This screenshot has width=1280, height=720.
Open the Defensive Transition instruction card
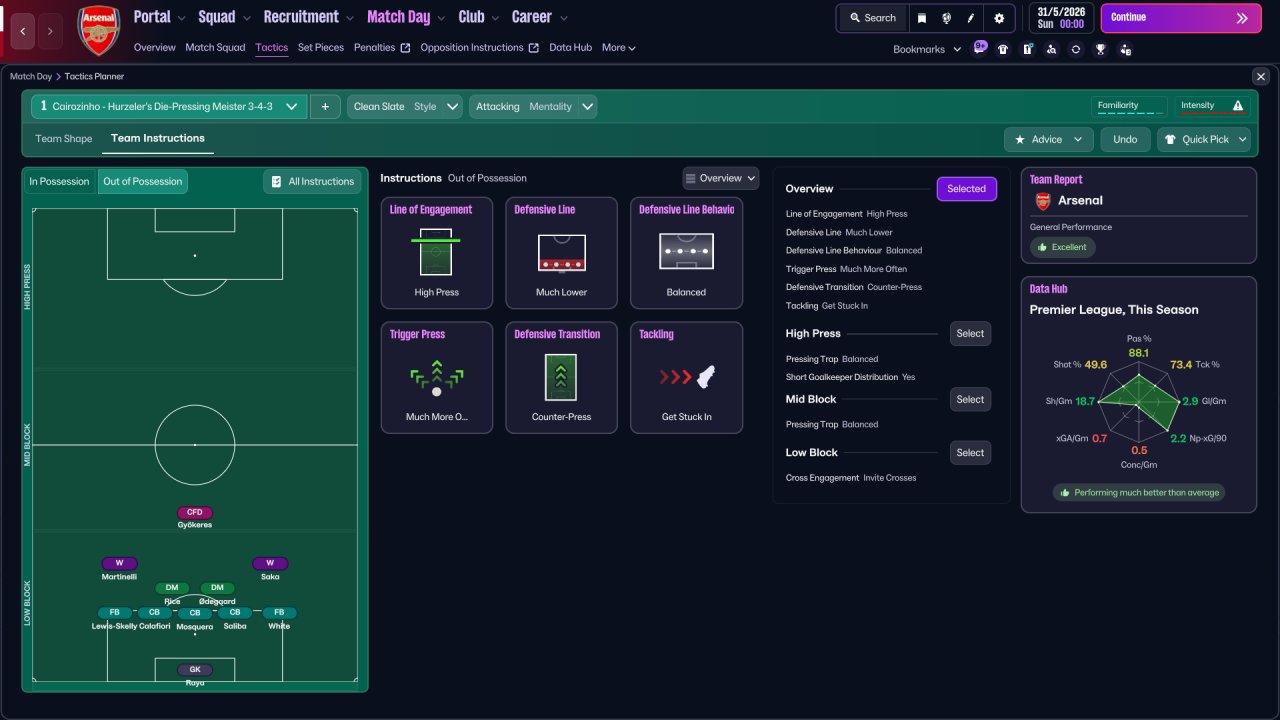(x=562, y=378)
